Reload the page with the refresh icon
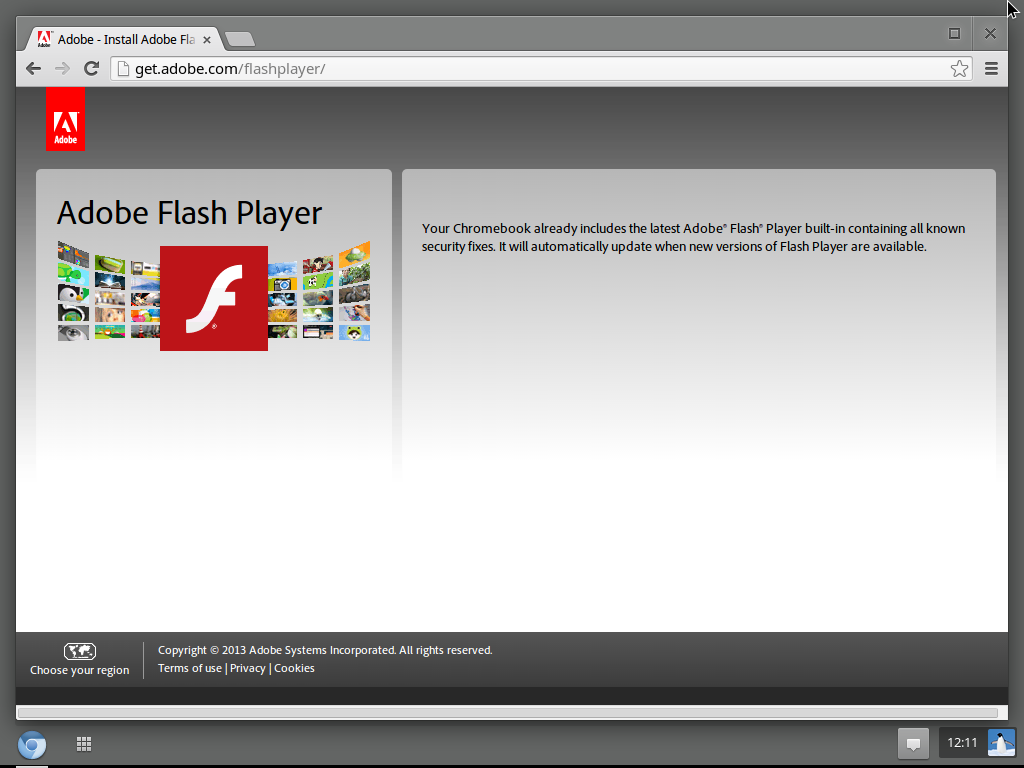1024x768 pixels. coord(91,68)
